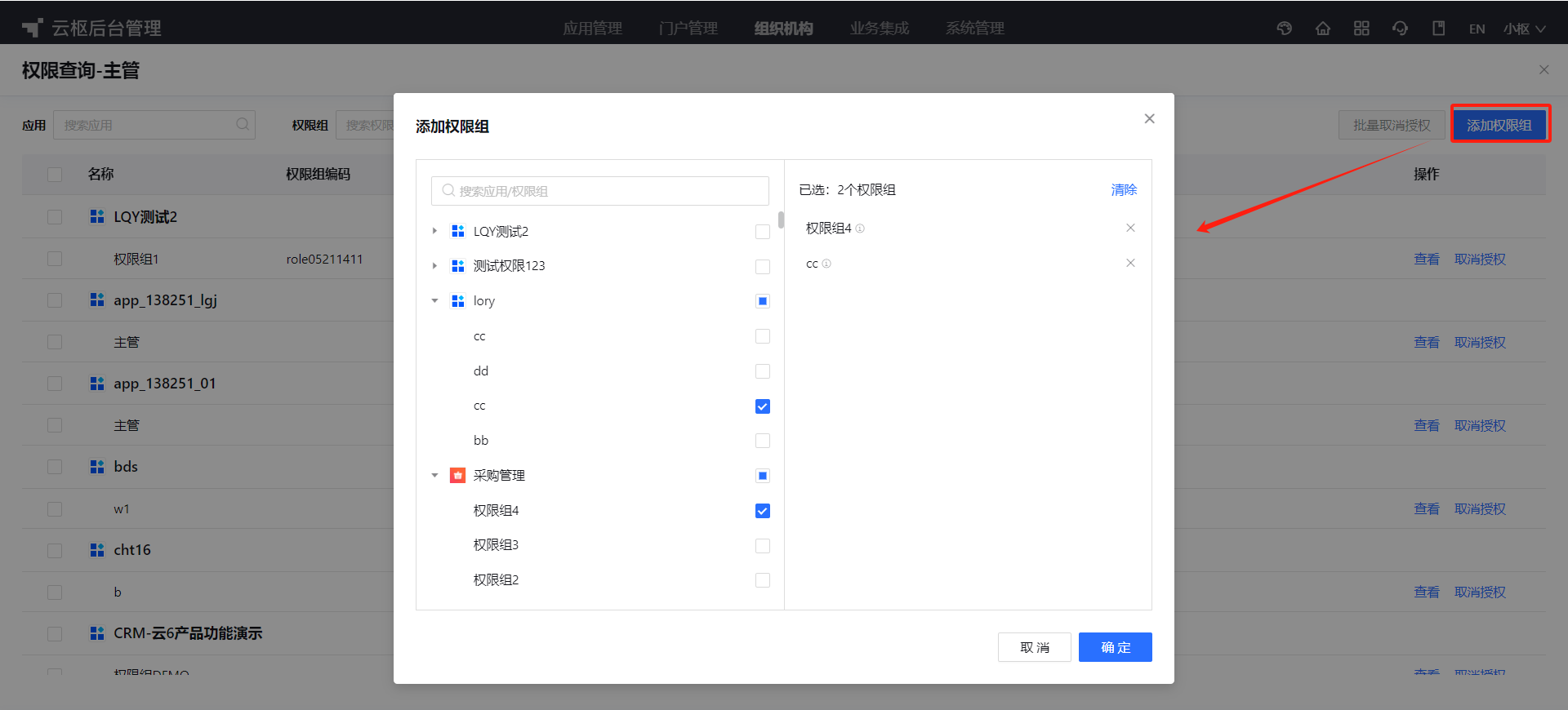Open the 应用管理 menu
This screenshot has height=710, width=1568.
coord(592,29)
